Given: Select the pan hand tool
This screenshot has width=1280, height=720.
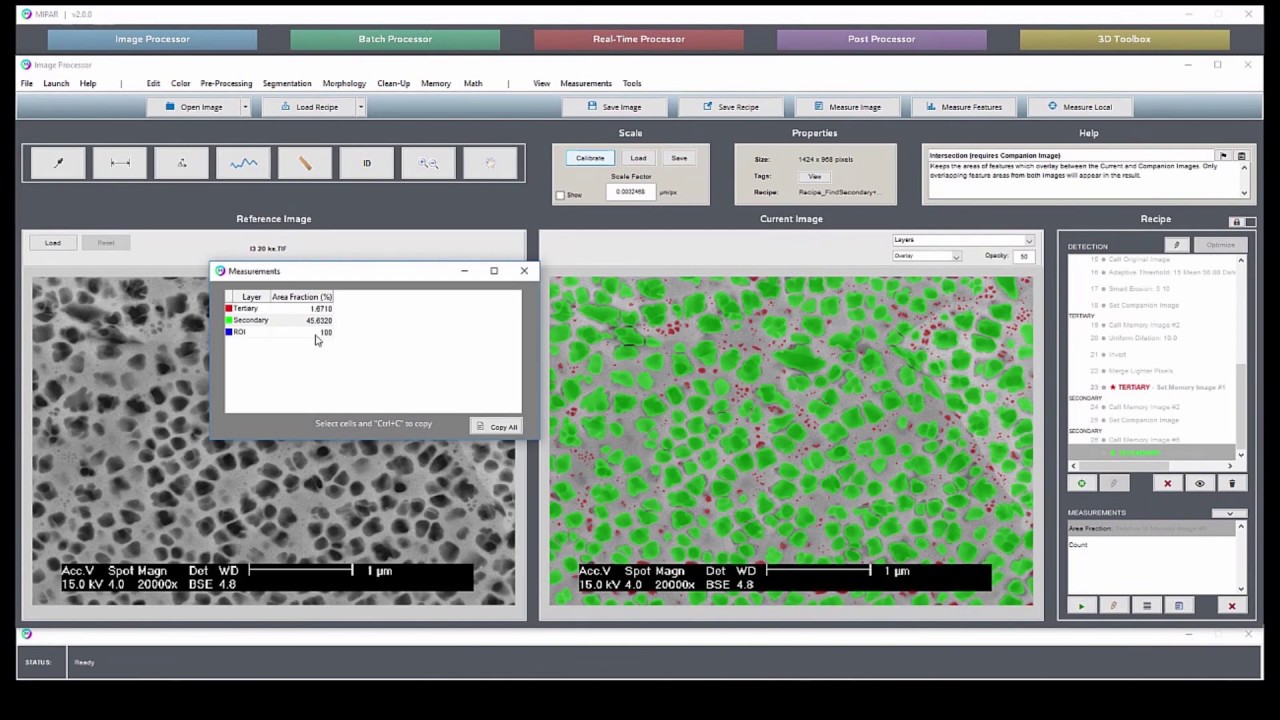Looking at the screenshot, I should [x=490, y=163].
